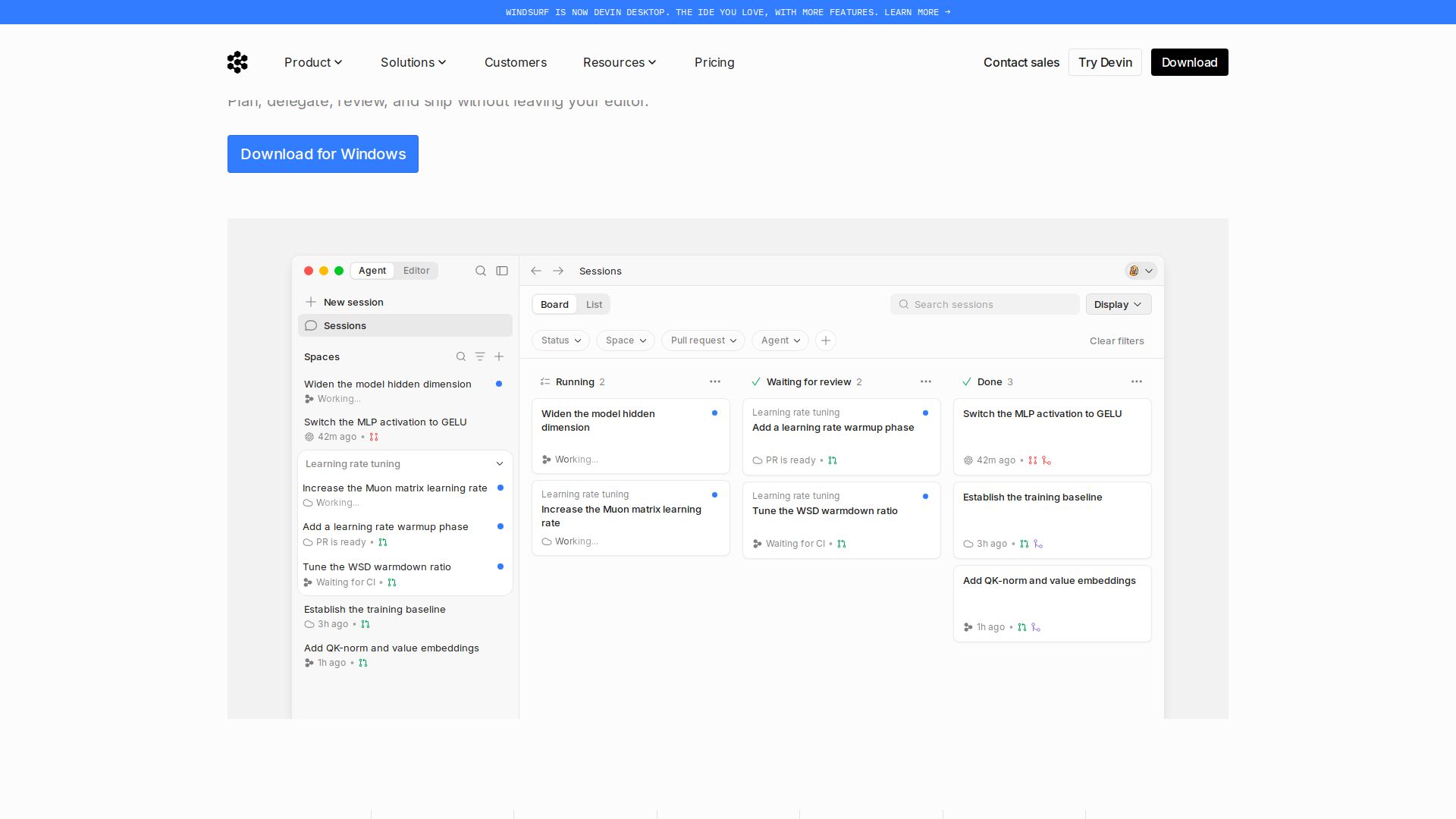Click Download for Windows
This screenshot has height=819, width=1456.
323,154
